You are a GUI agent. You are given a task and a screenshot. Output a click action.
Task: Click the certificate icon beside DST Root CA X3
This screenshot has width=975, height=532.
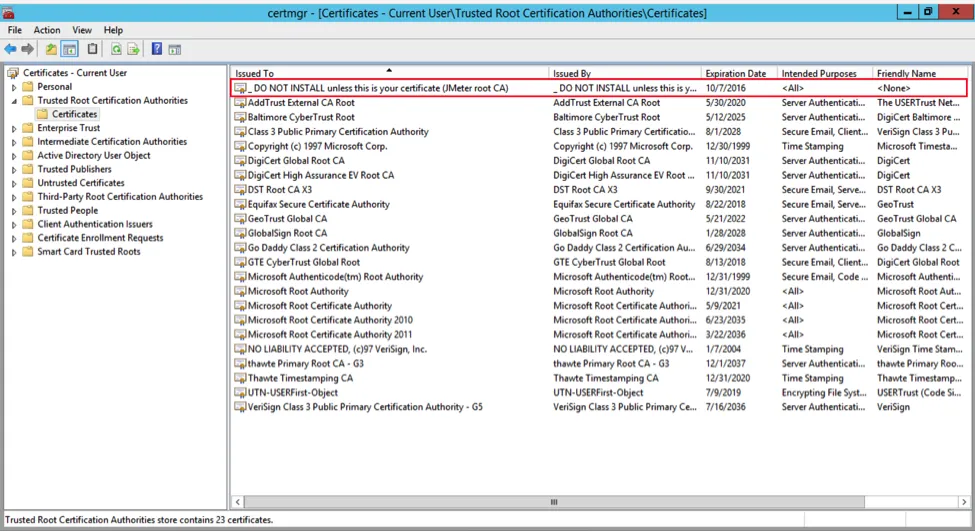(x=240, y=190)
